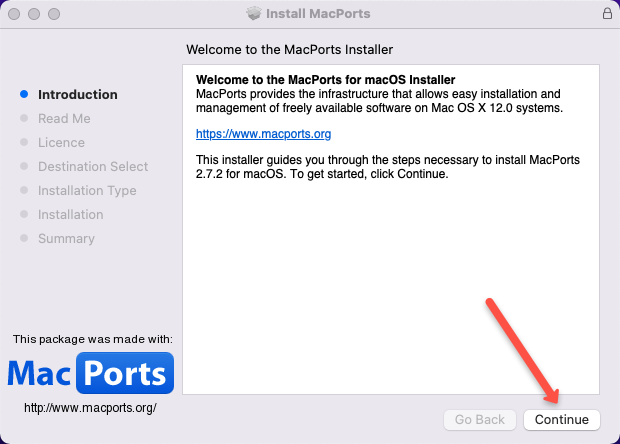620x444 pixels.
Task: Click the disabled Go Back button
Action: click(x=480, y=419)
